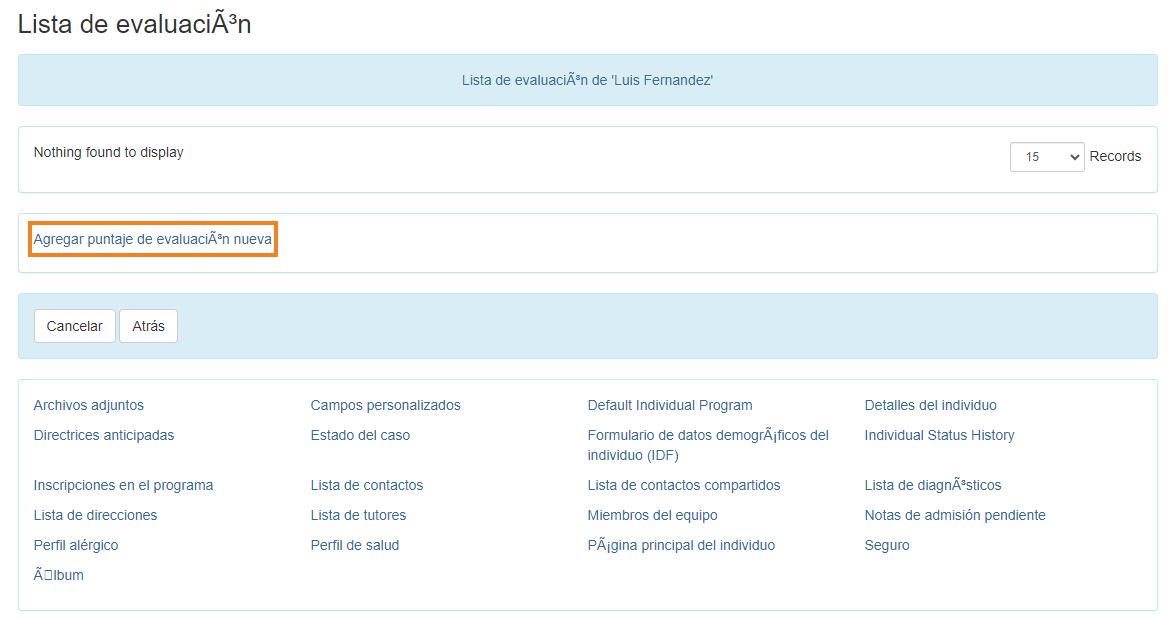Open Notas de admisión pendiente link
This screenshot has height=620, width=1175.
[955, 515]
